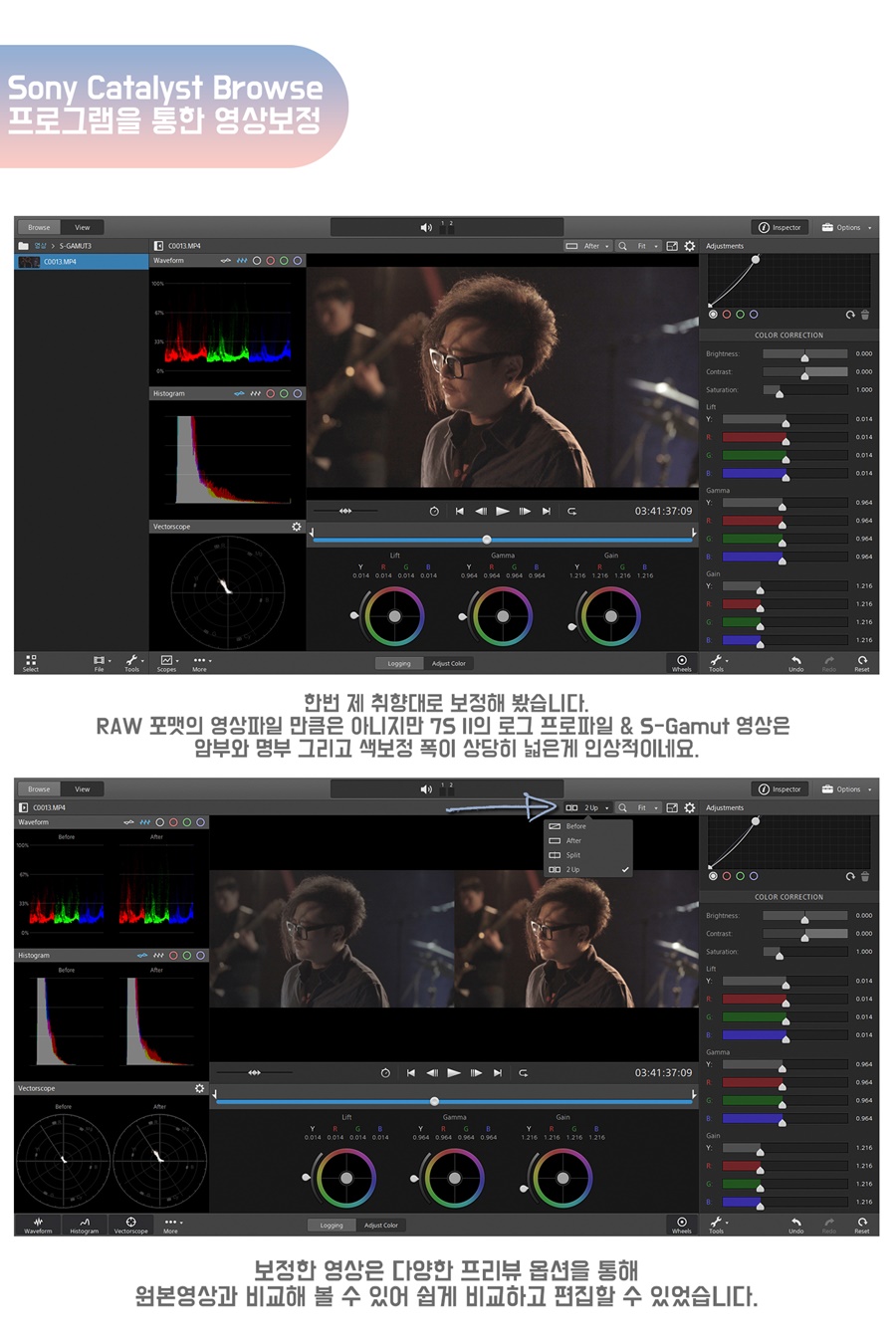Select luma waveform mode in upper Waveform panel

tap(226, 261)
